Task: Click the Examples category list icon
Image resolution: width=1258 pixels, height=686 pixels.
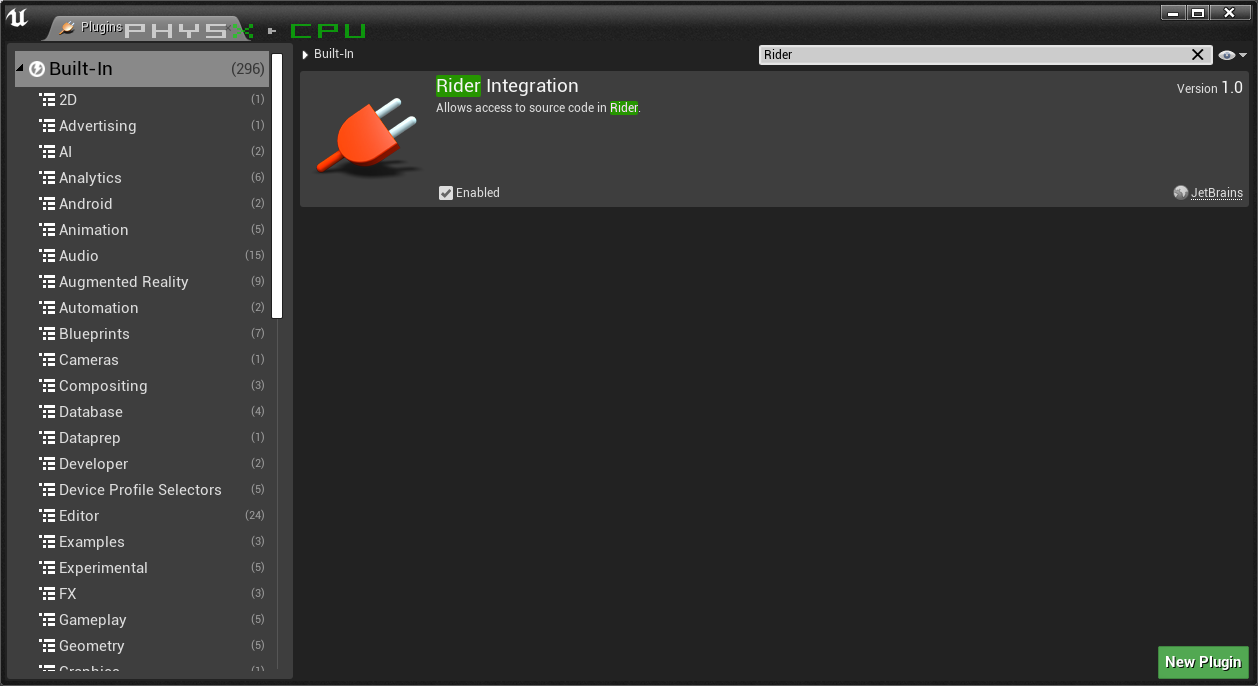Action: (47, 542)
